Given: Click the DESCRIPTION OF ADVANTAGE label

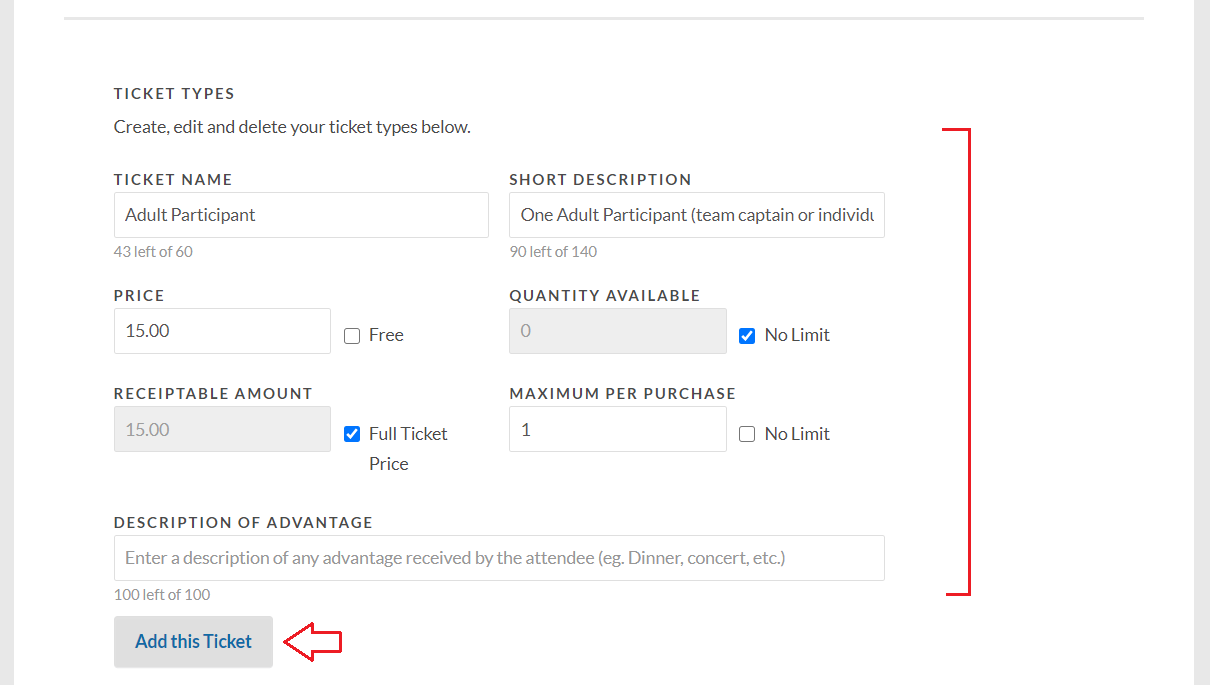Looking at the screenshot, I should click(x=243, y=523).
